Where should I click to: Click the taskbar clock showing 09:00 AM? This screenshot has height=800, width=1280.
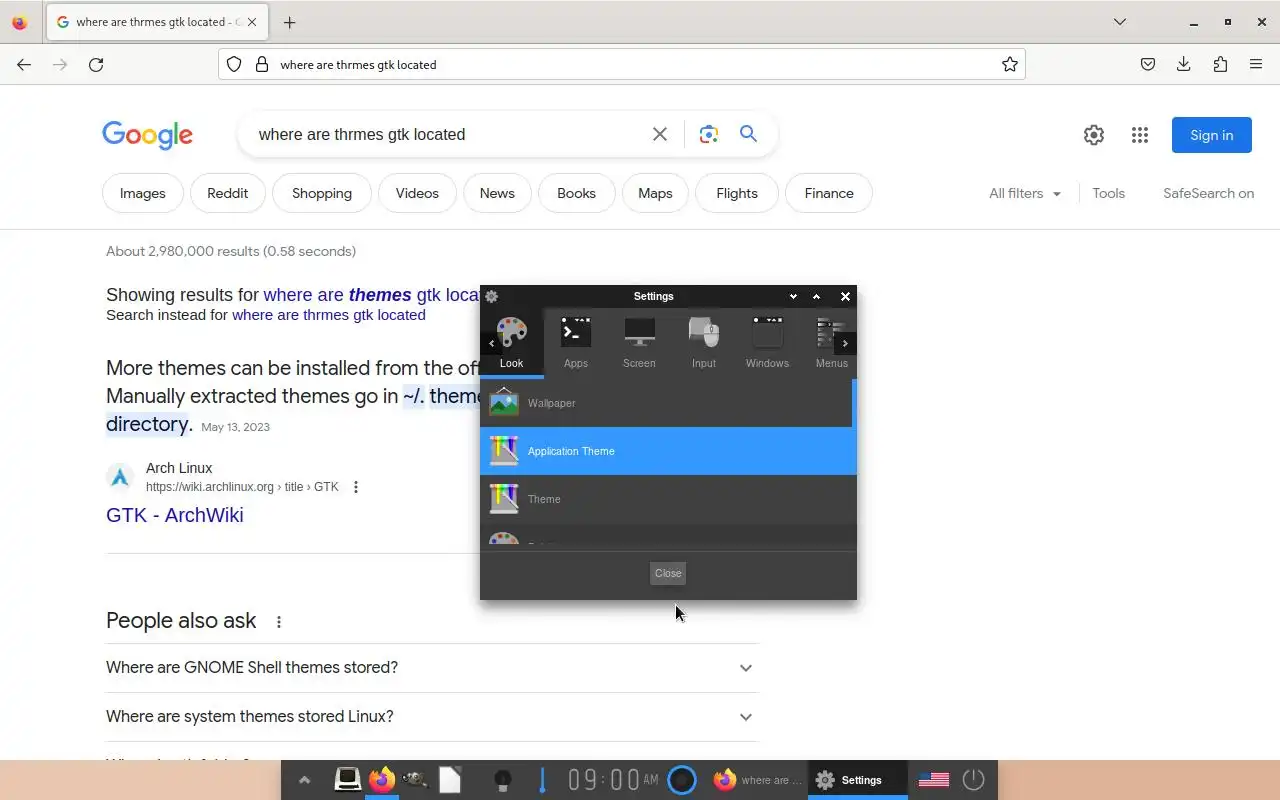point(613,780)
